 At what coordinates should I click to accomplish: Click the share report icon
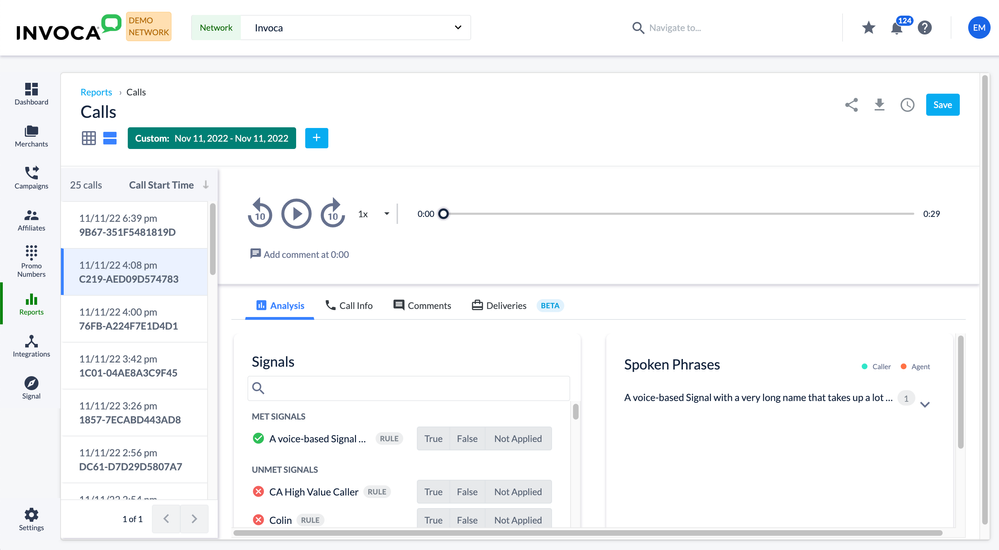point(851,105)
